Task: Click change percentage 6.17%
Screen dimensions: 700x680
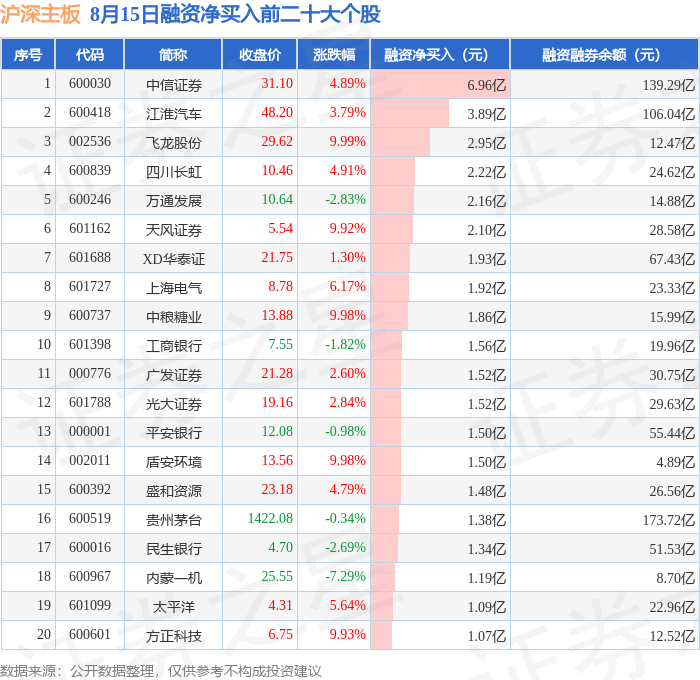Action: (347, 287)
